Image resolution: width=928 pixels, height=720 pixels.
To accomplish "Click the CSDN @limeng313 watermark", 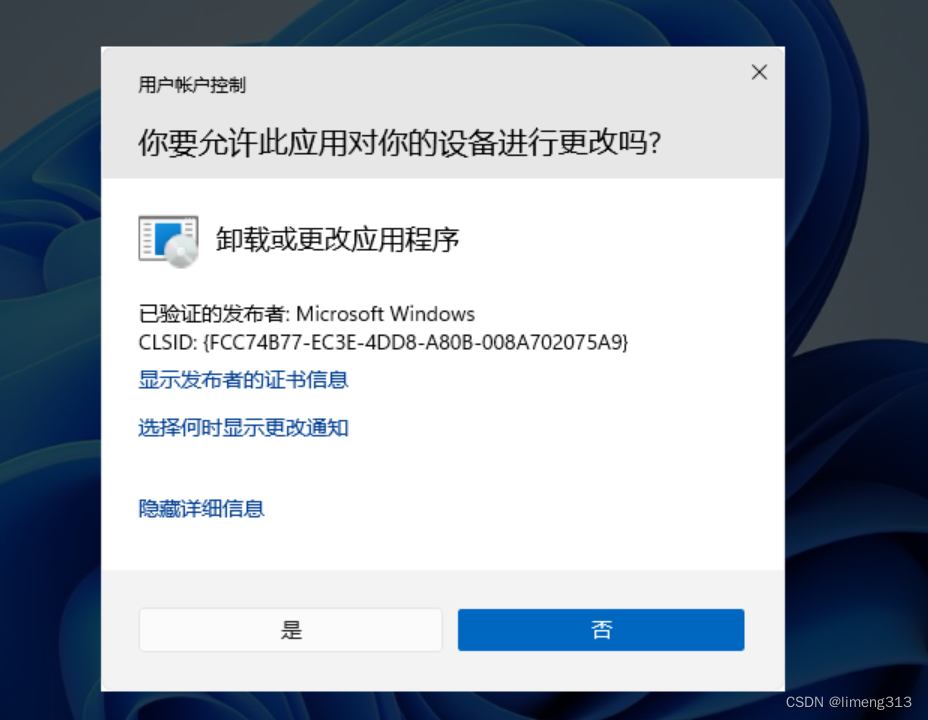I will tap(848, 702).
